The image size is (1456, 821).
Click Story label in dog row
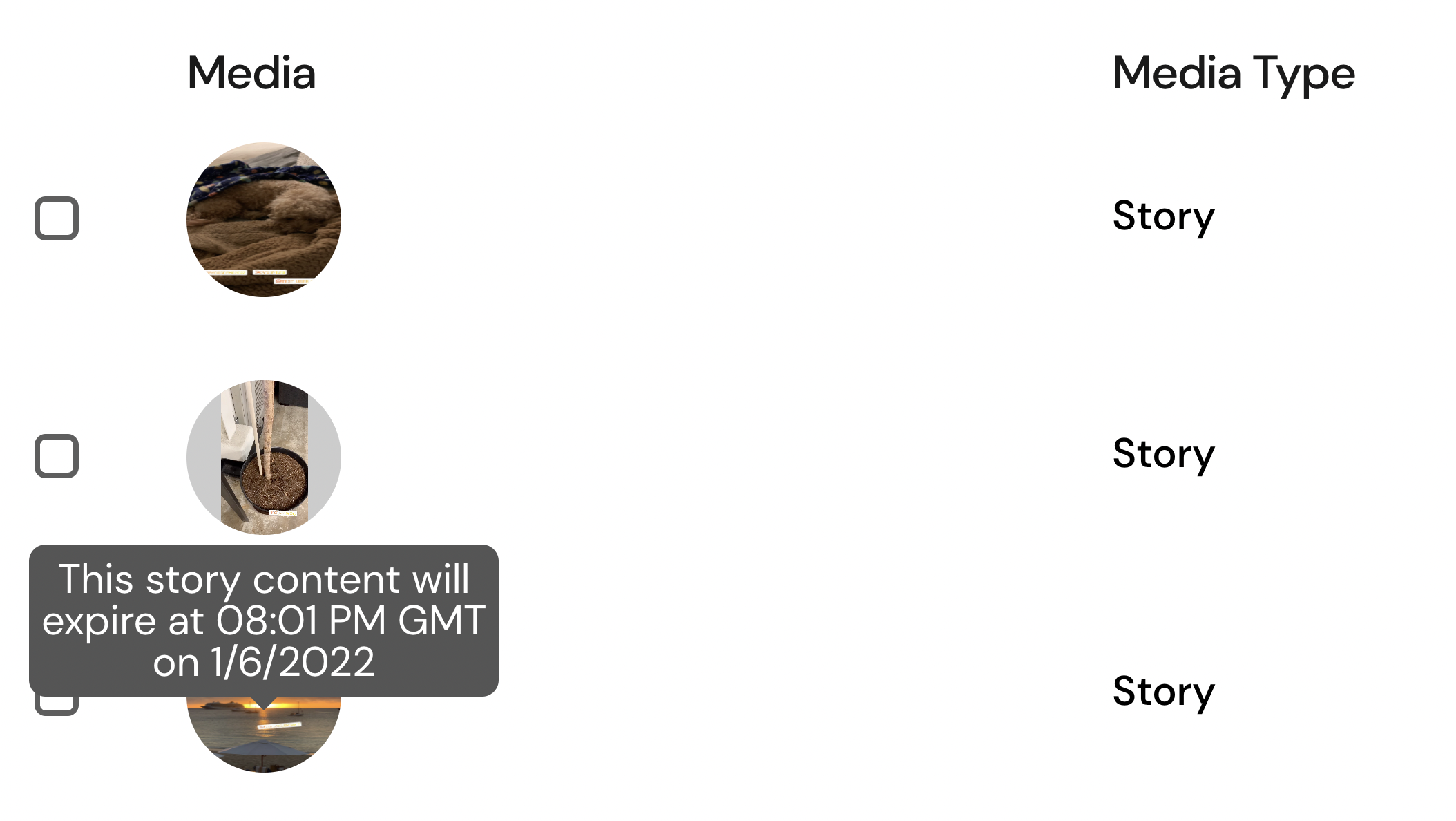tap(1163, 217)
